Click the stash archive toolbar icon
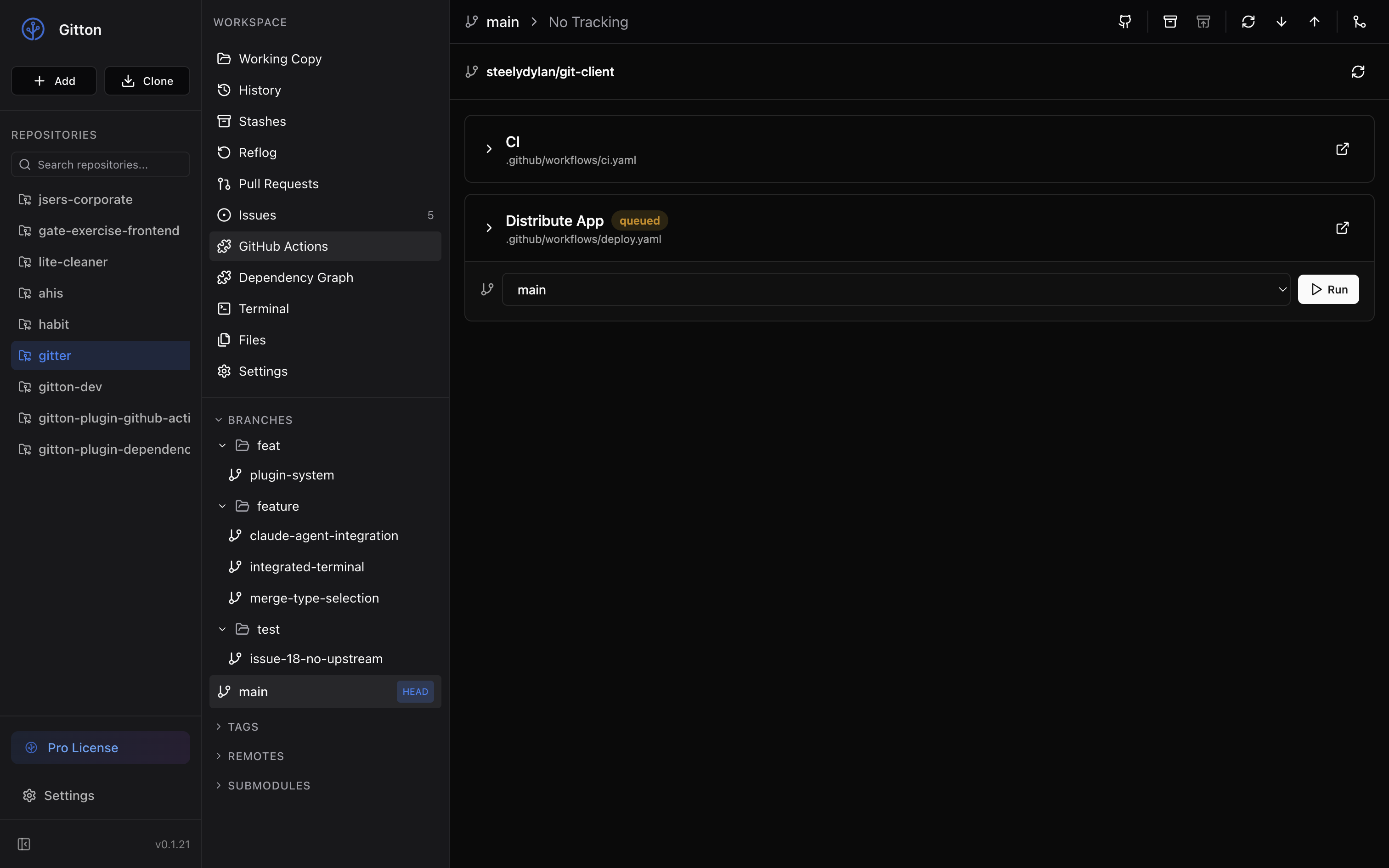The height and width of the screenshot is (868, 1389). point(1170,22)
